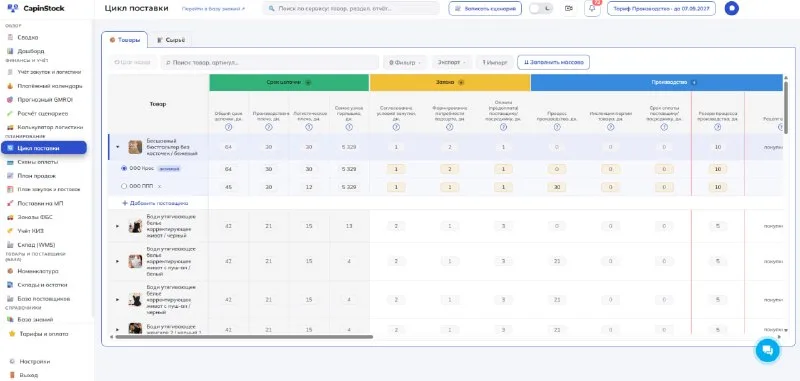Collapse the green Срок поставки column group
The height and width of the screenshot is (381, 800).
tap(308, 83)
